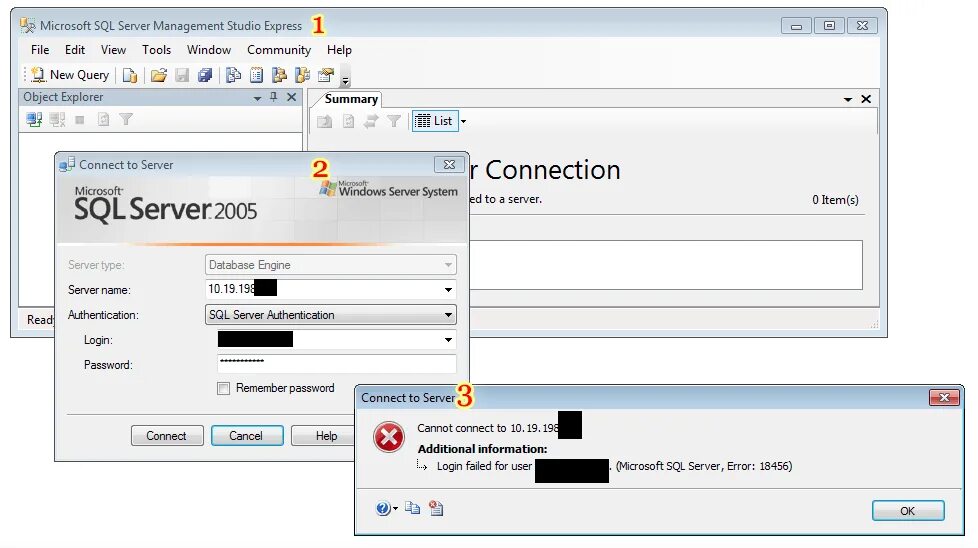Select the Summary tab
The width and height of the screenshot is (978, 548).
point(351,99)
